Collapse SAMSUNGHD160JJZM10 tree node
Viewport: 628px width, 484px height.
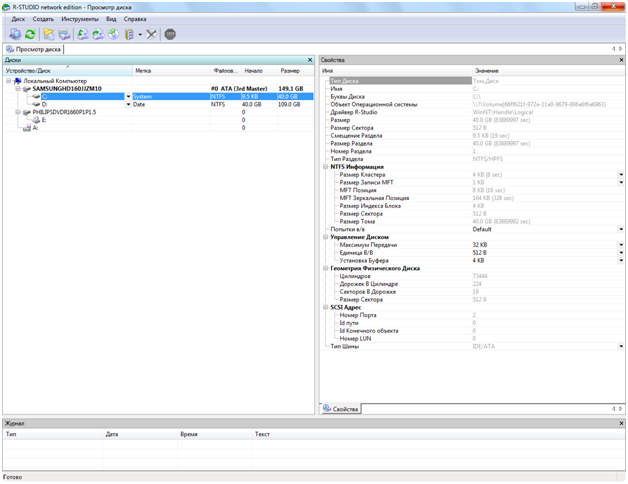pos(18,89)
